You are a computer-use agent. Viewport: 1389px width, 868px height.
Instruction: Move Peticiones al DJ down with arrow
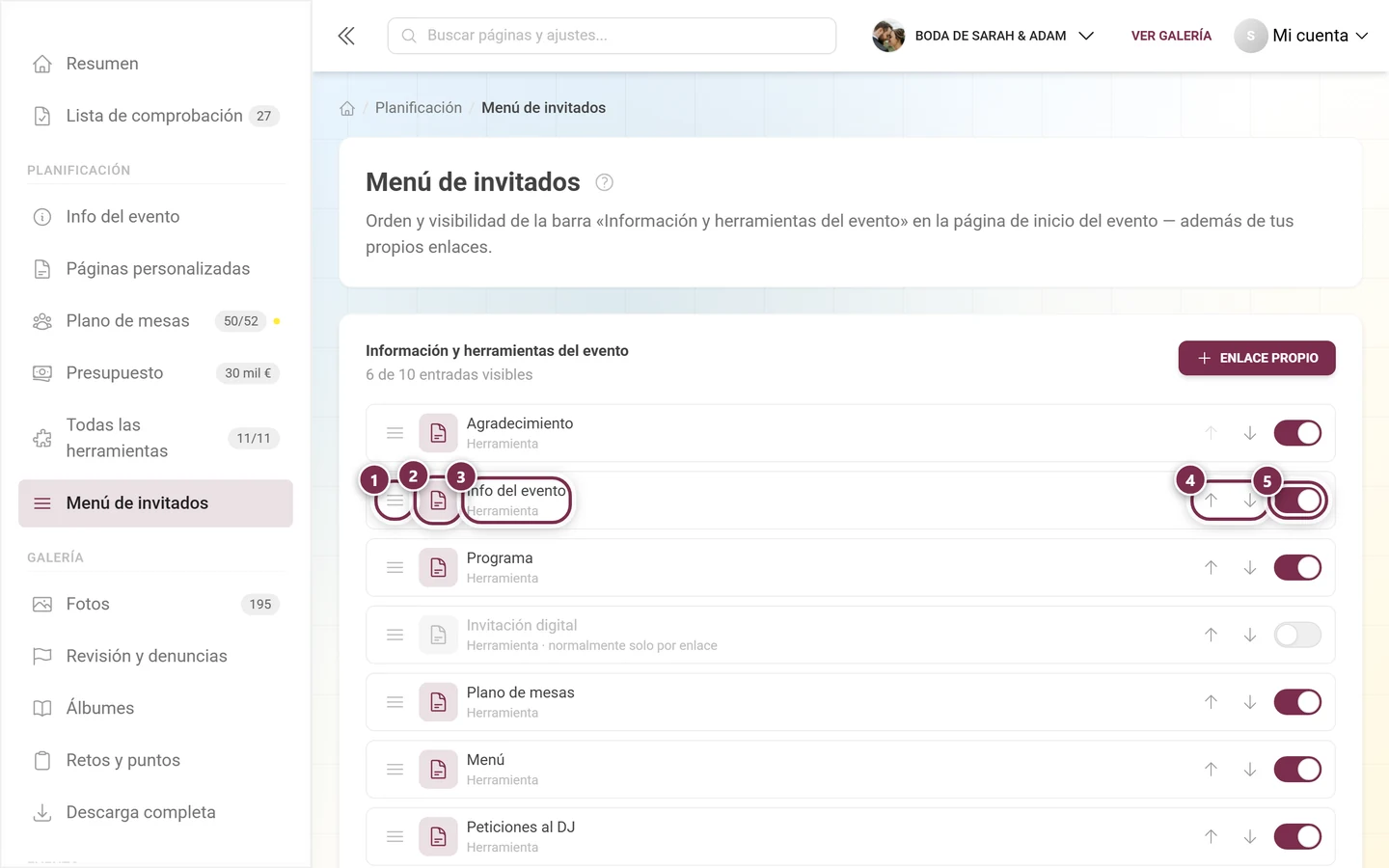pyautogui.click(x=1249, y=836)
